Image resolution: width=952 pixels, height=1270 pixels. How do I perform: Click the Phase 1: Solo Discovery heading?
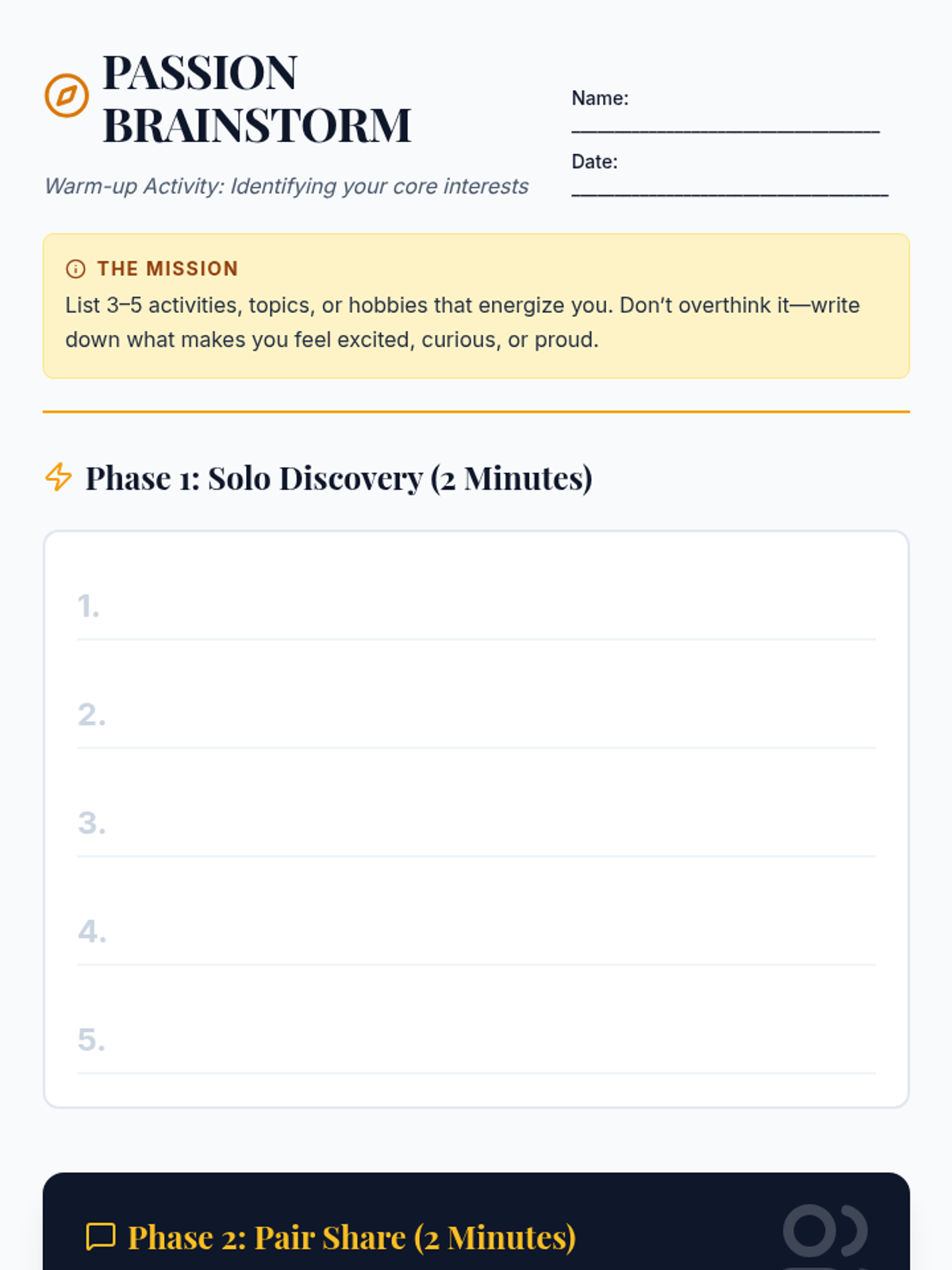(x=339, y=478)
